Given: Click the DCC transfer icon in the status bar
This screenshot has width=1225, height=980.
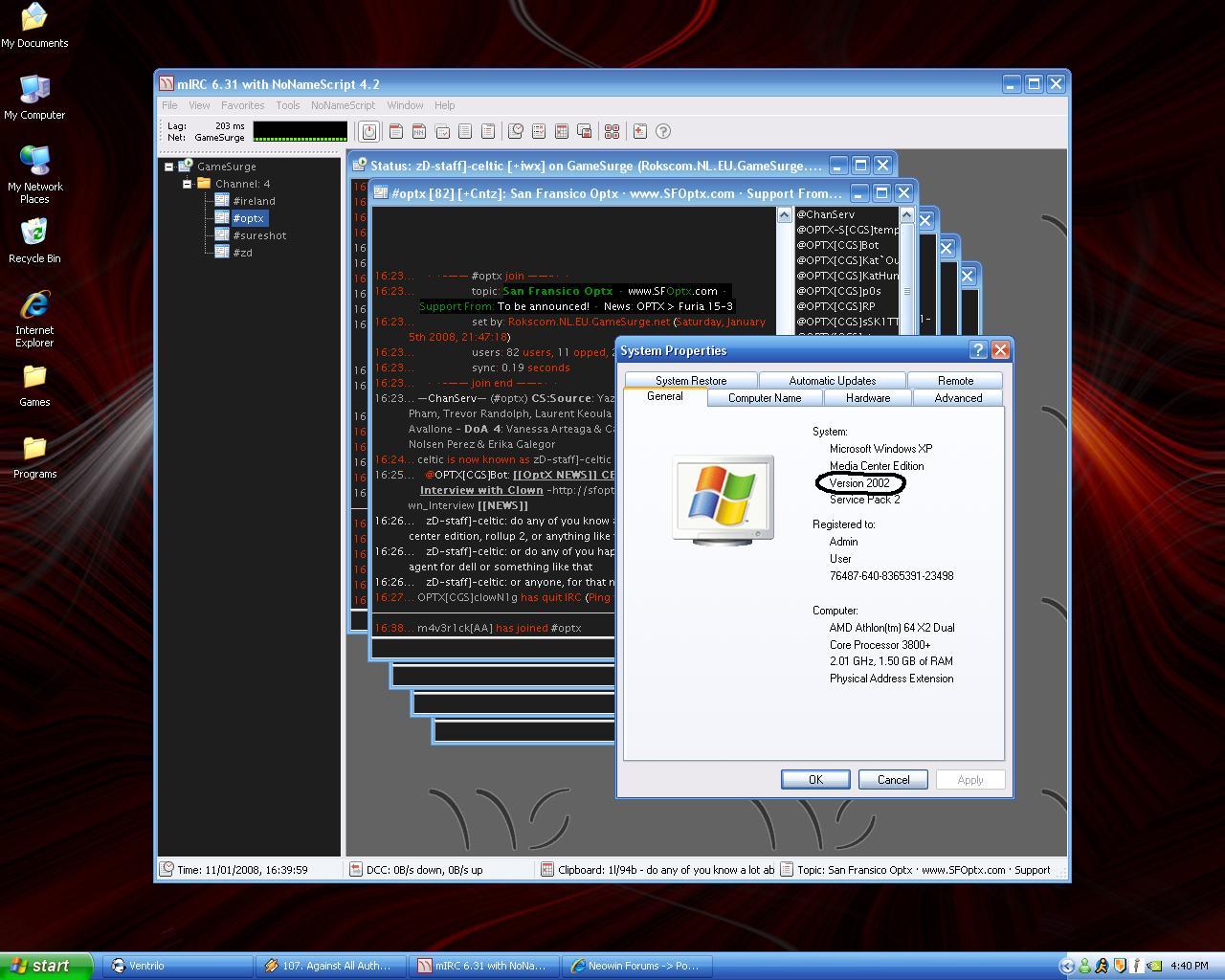Looking at the screenshot, I should 357,869.
